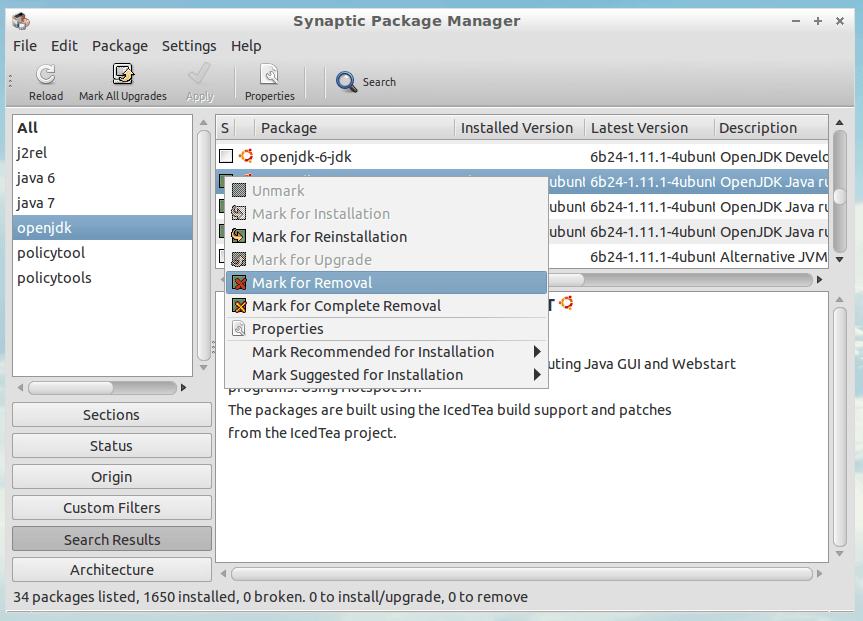Sort by the Latest Version column header
Image resolution: width=863 pixels, height=621 pixels.
649,128
